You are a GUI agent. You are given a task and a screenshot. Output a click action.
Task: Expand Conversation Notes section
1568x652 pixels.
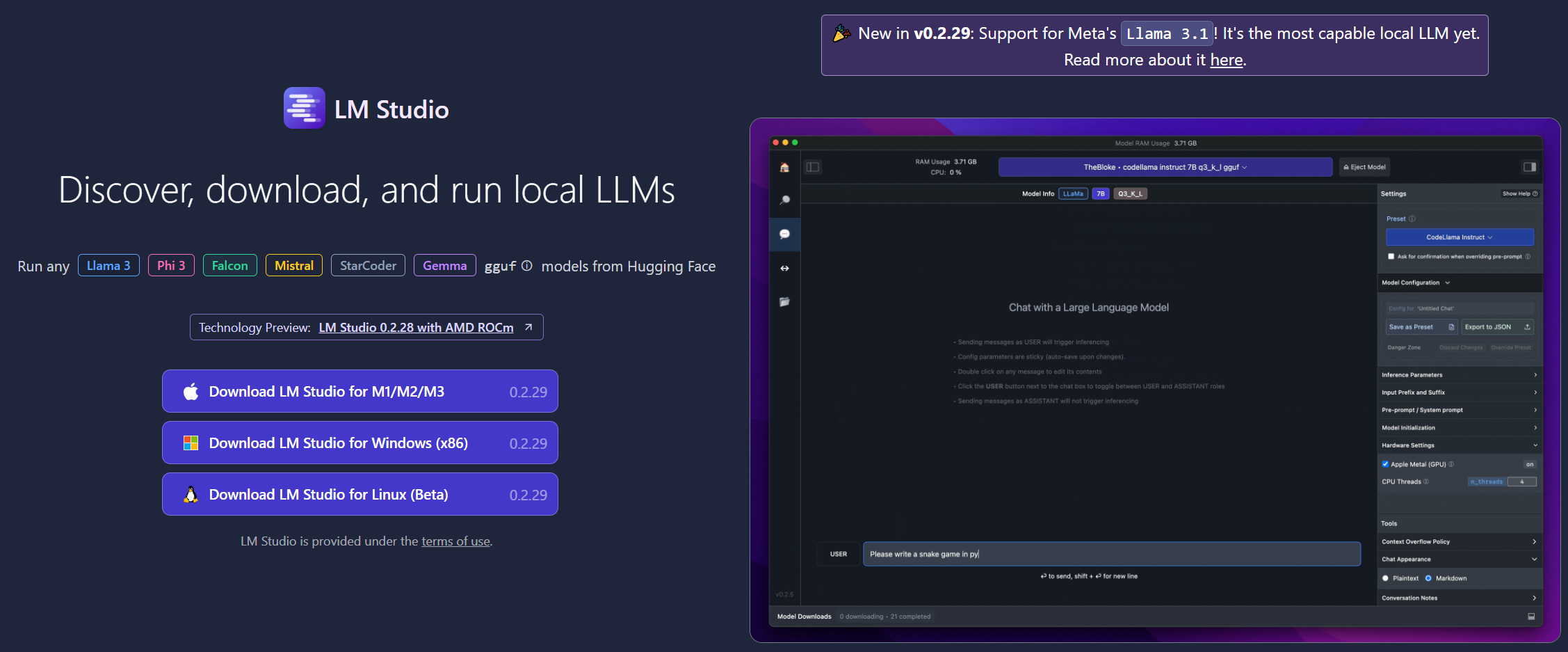coord(1460,598)
